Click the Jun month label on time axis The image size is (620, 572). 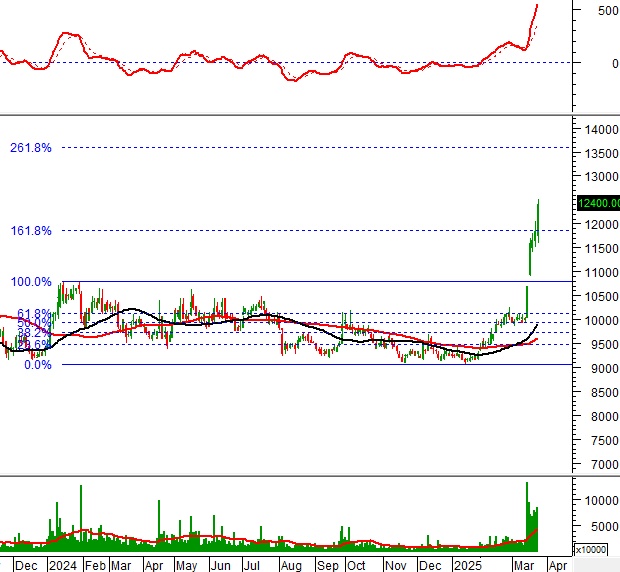coord(220,566)
